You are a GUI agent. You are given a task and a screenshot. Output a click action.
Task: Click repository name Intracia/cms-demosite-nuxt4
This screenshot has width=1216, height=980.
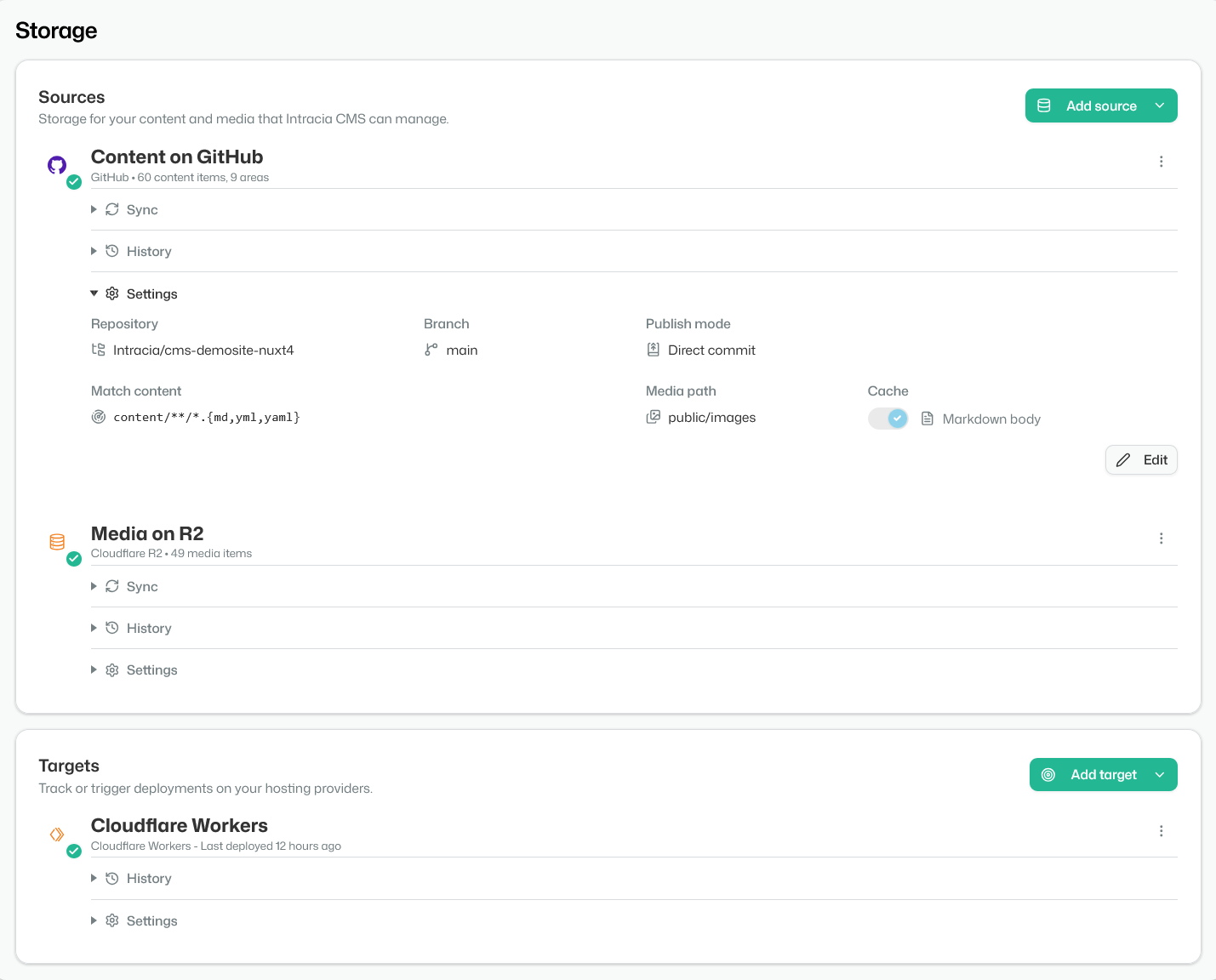coord(203,350)
